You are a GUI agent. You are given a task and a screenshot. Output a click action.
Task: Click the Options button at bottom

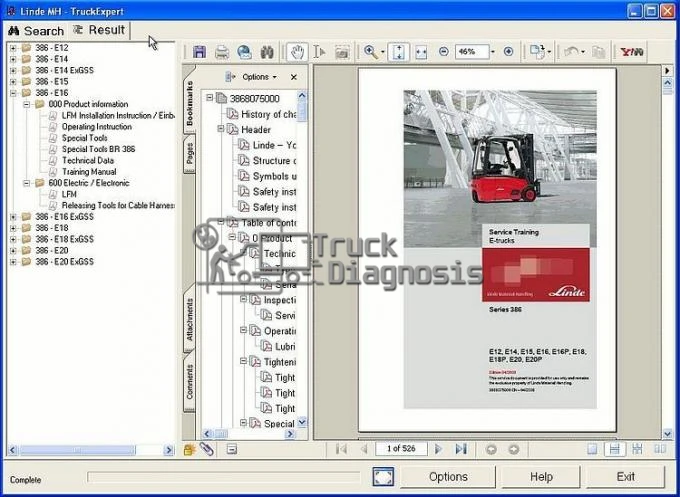tap(448, 477)
